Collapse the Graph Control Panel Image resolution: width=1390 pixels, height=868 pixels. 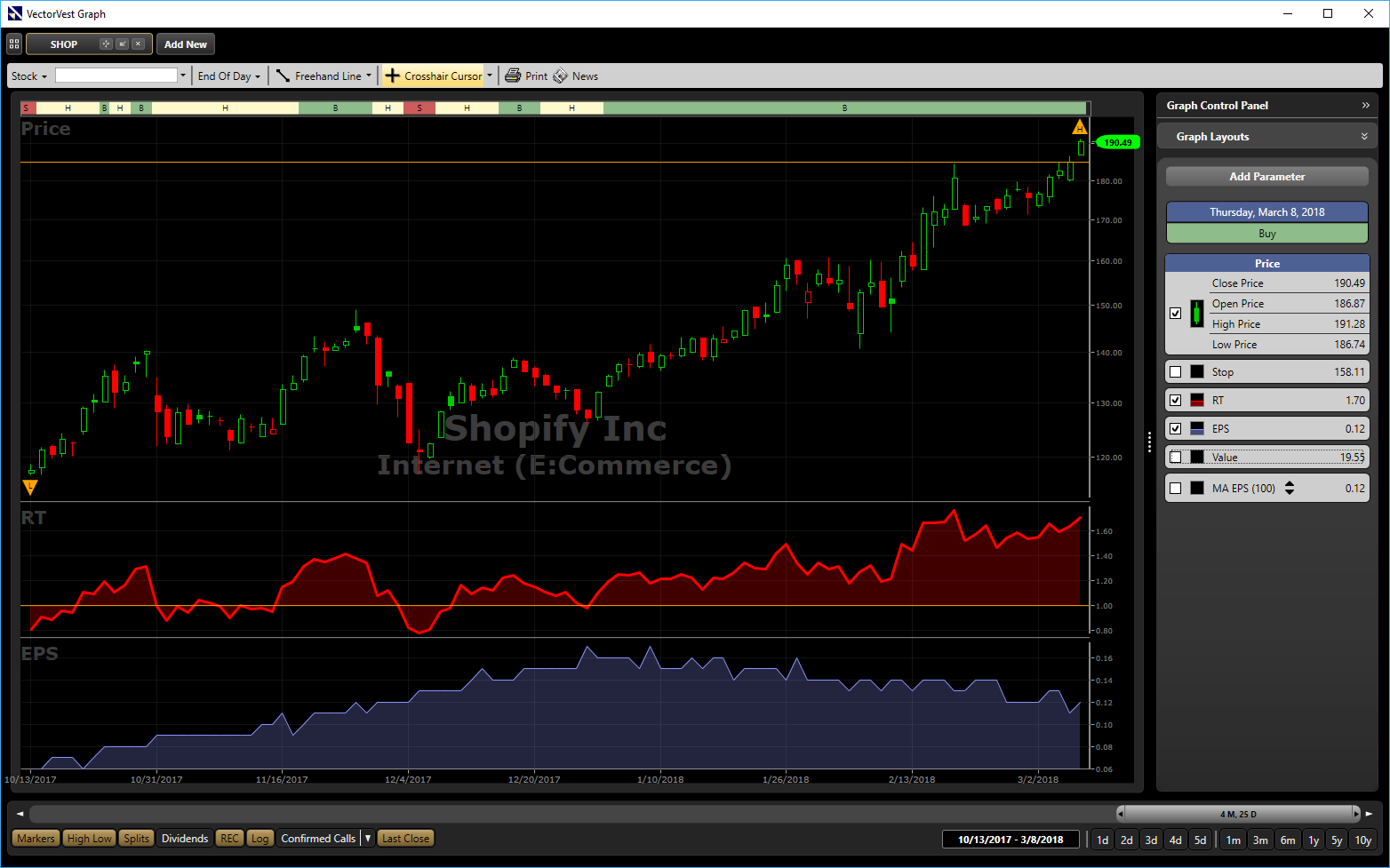tap(1366, 106)
